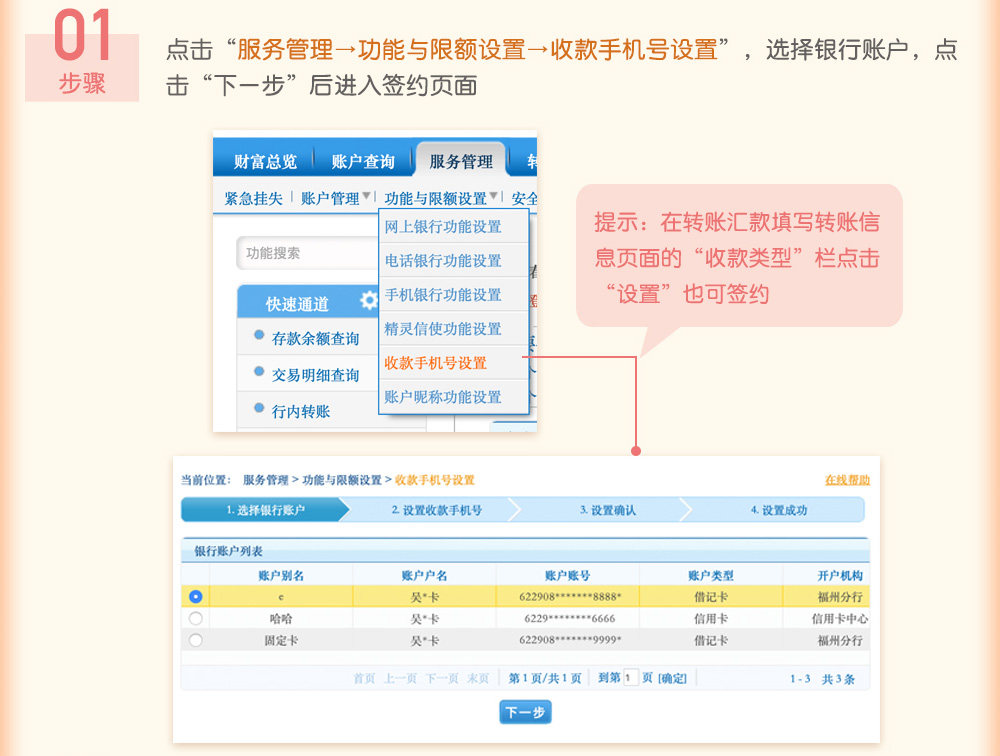This screenshot has width=1000, height=756.
Task: Go to 上一页 in pagination
Action: click(400, 678)
